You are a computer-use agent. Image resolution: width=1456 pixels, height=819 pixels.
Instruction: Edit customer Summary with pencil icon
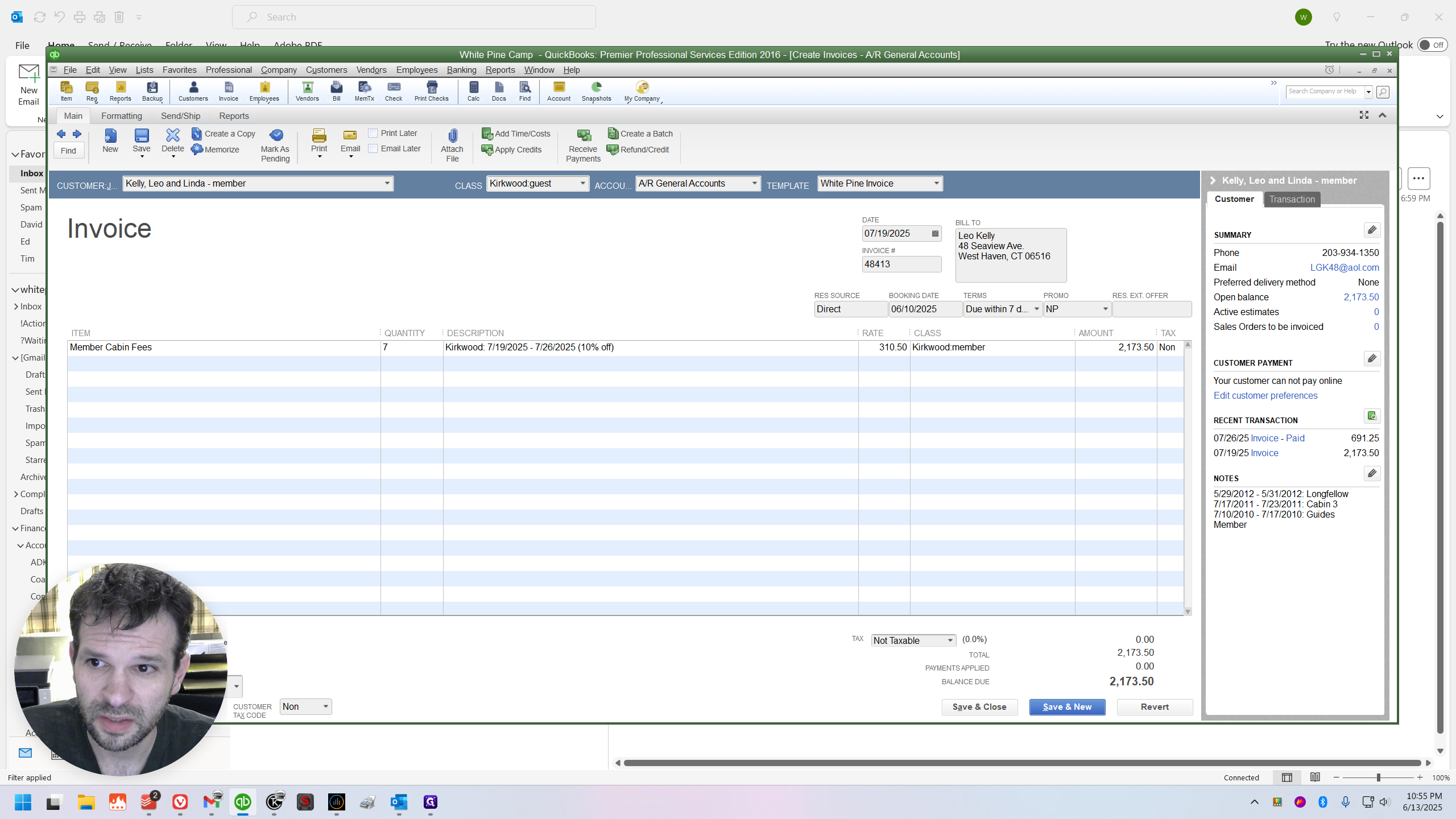point(1372,230)
